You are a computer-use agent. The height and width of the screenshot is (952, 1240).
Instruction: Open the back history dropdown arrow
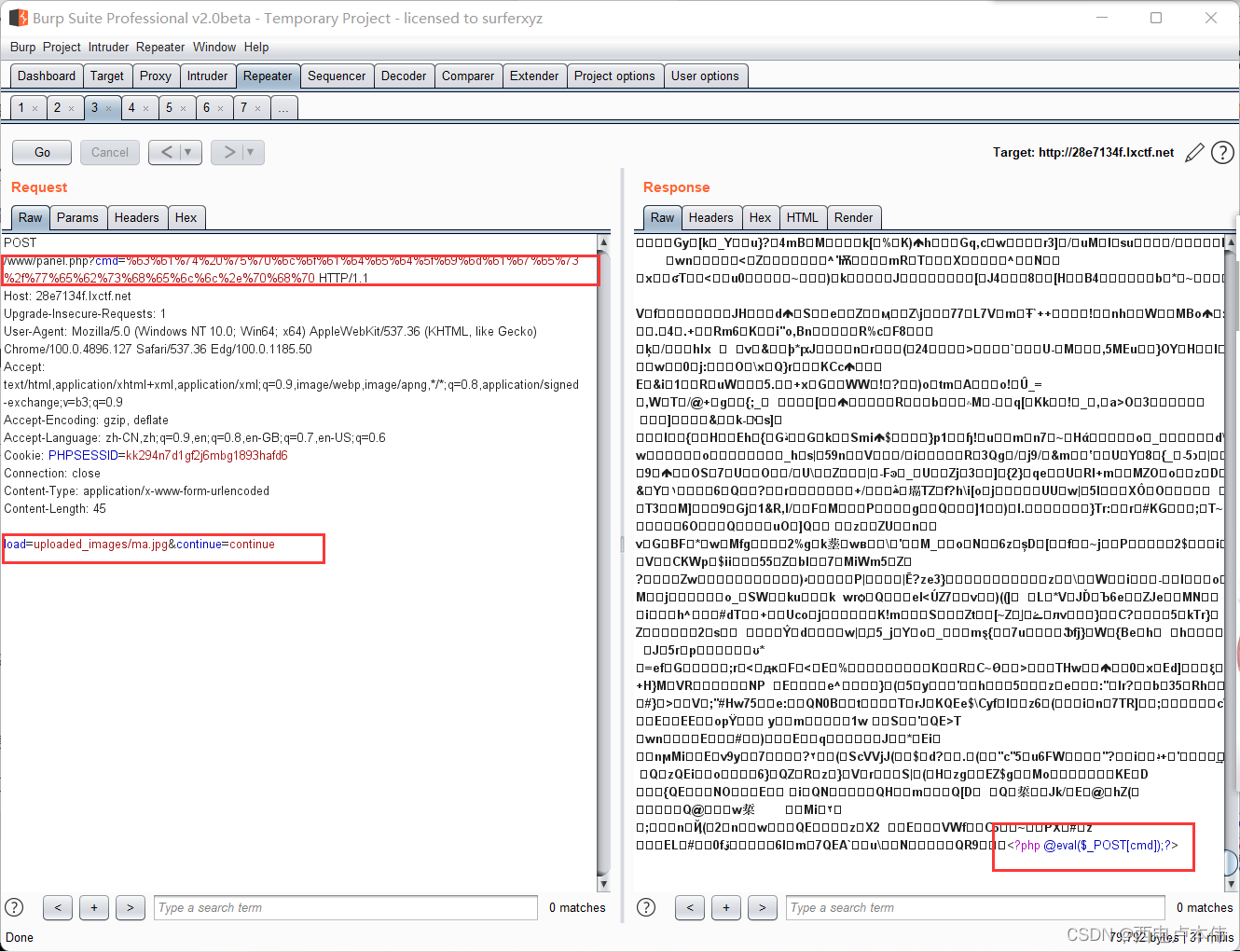(188, 152)
